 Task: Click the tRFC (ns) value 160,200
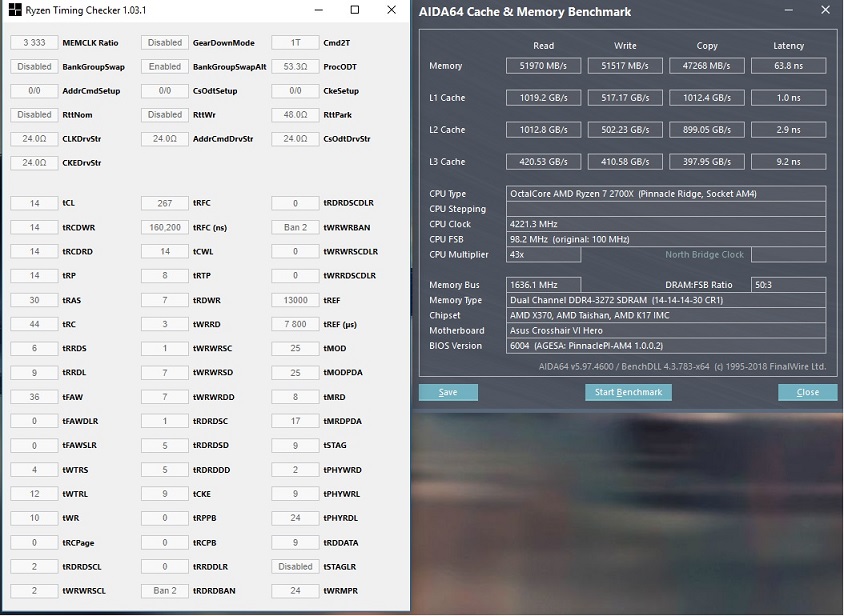165,227
